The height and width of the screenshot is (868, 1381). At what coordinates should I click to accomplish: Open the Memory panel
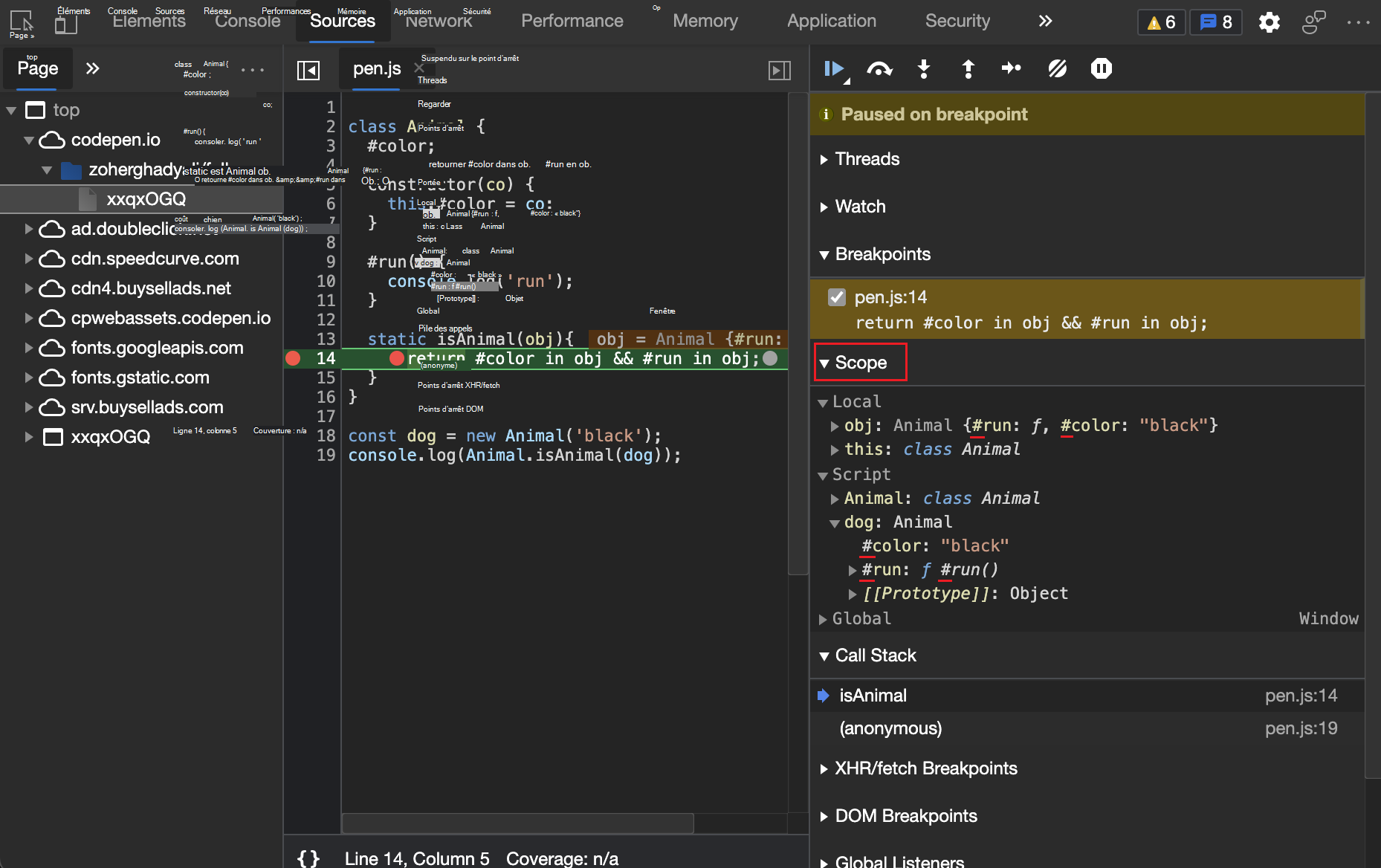point(705,20)
